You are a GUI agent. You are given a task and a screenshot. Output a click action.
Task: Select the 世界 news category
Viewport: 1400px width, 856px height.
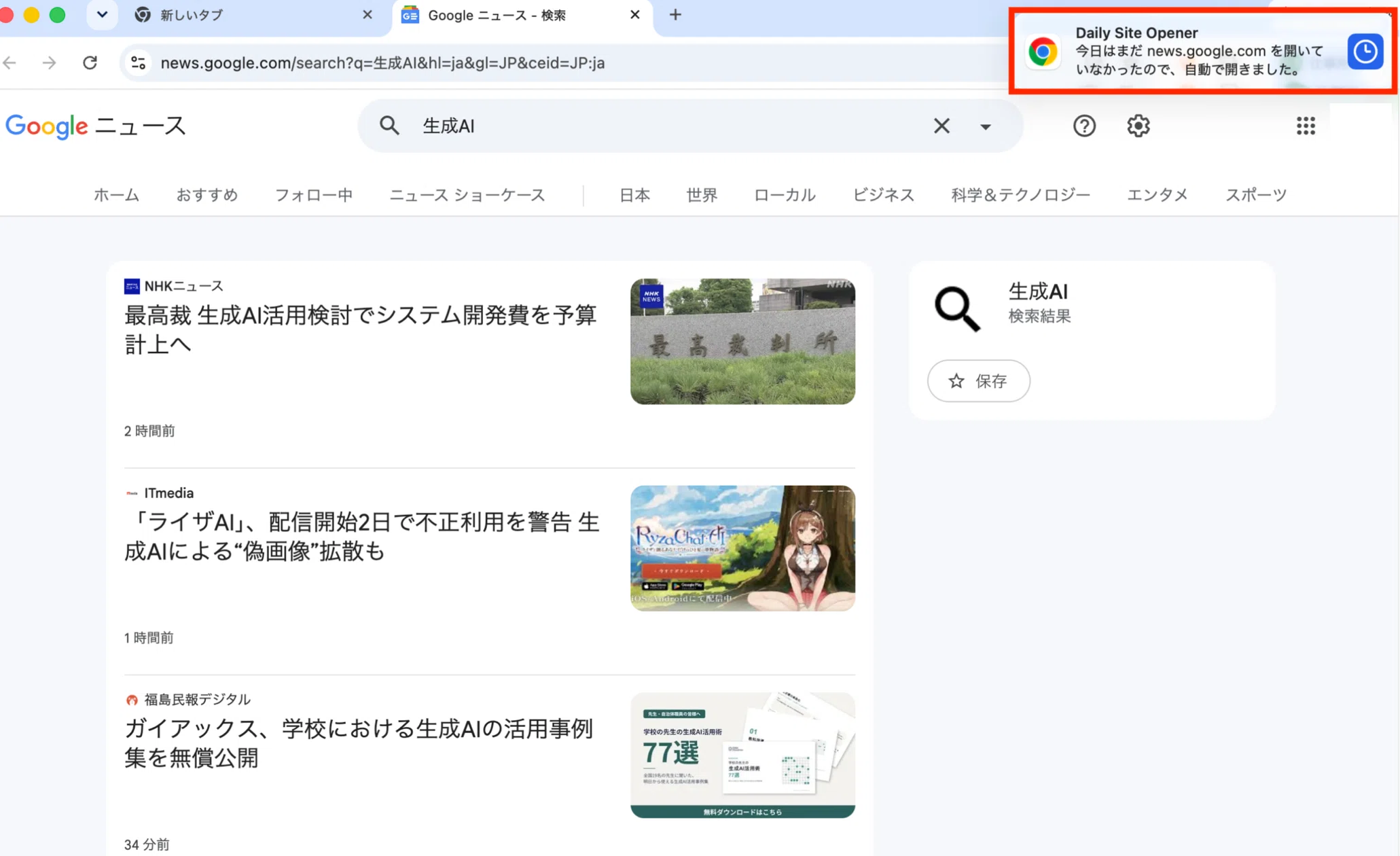click(x=702, y=195)
